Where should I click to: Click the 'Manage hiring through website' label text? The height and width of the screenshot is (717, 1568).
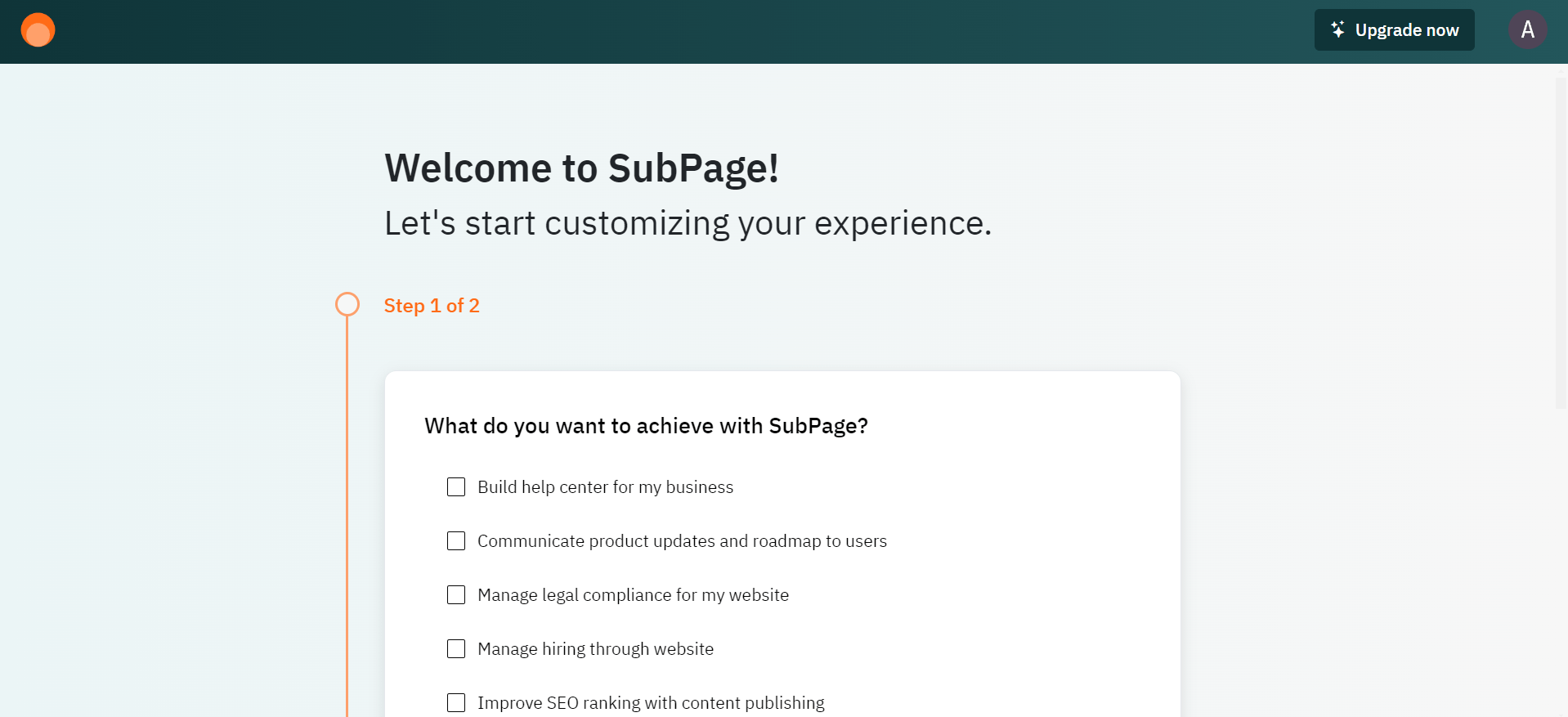tap(595, 649)
